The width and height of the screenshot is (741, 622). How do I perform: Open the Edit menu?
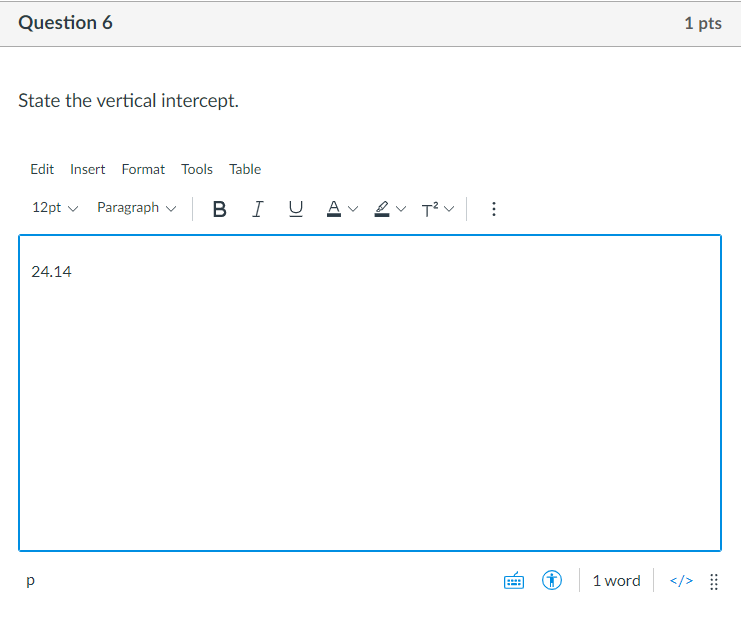click(42, 169)
